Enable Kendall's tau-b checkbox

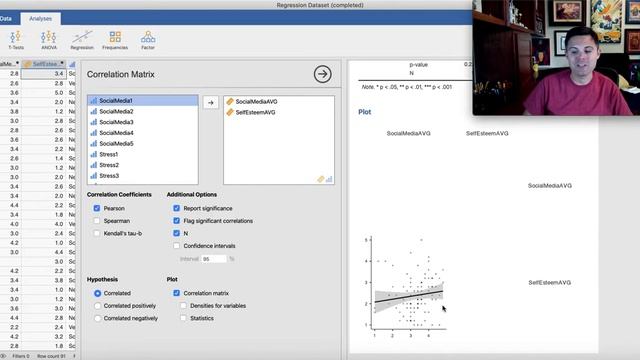pyautogui.click(x=97, y=233)
